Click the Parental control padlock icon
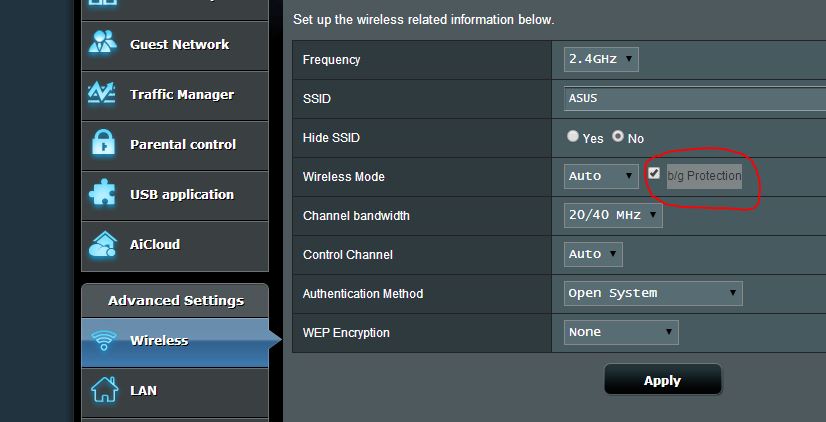Image resolution: width=826 pixels, height=422 pixels. 103,143
